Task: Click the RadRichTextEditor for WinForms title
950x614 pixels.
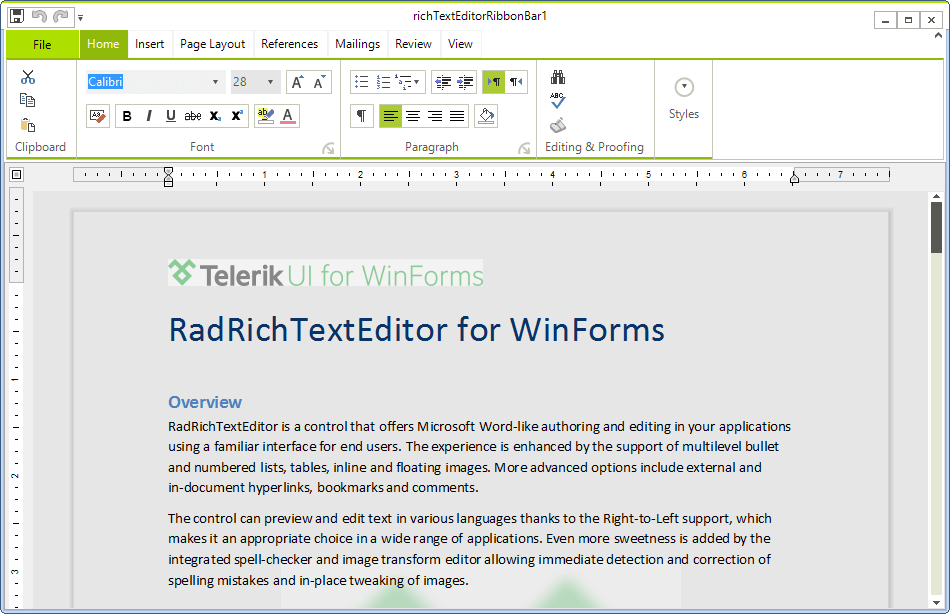Action: 417,330
